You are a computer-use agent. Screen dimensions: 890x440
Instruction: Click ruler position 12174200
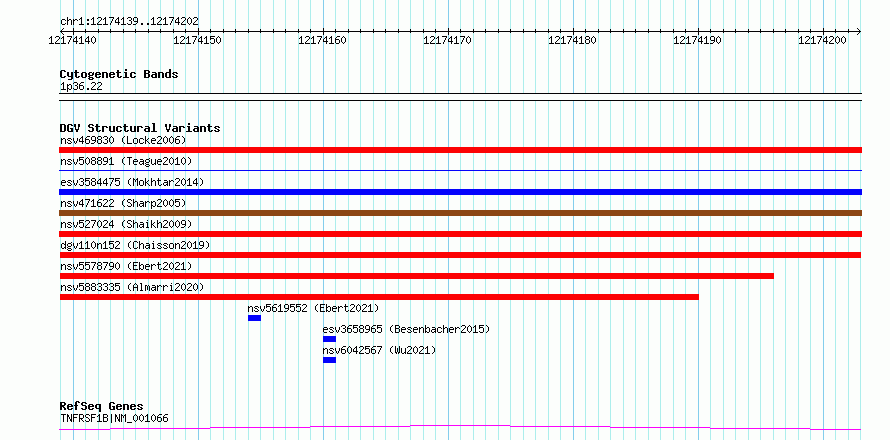823,40
